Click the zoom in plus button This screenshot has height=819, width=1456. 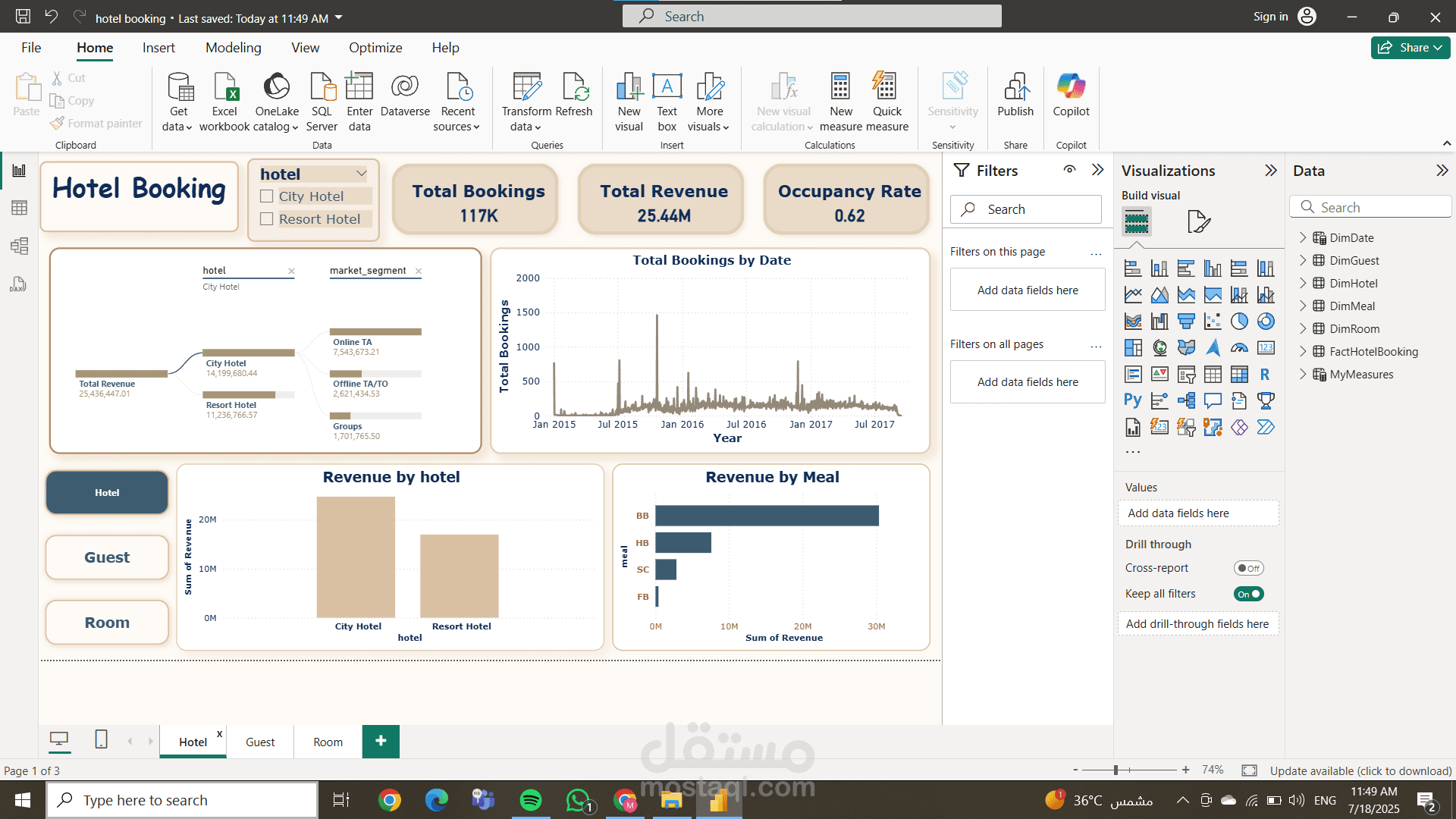(x=1185, y=770)
